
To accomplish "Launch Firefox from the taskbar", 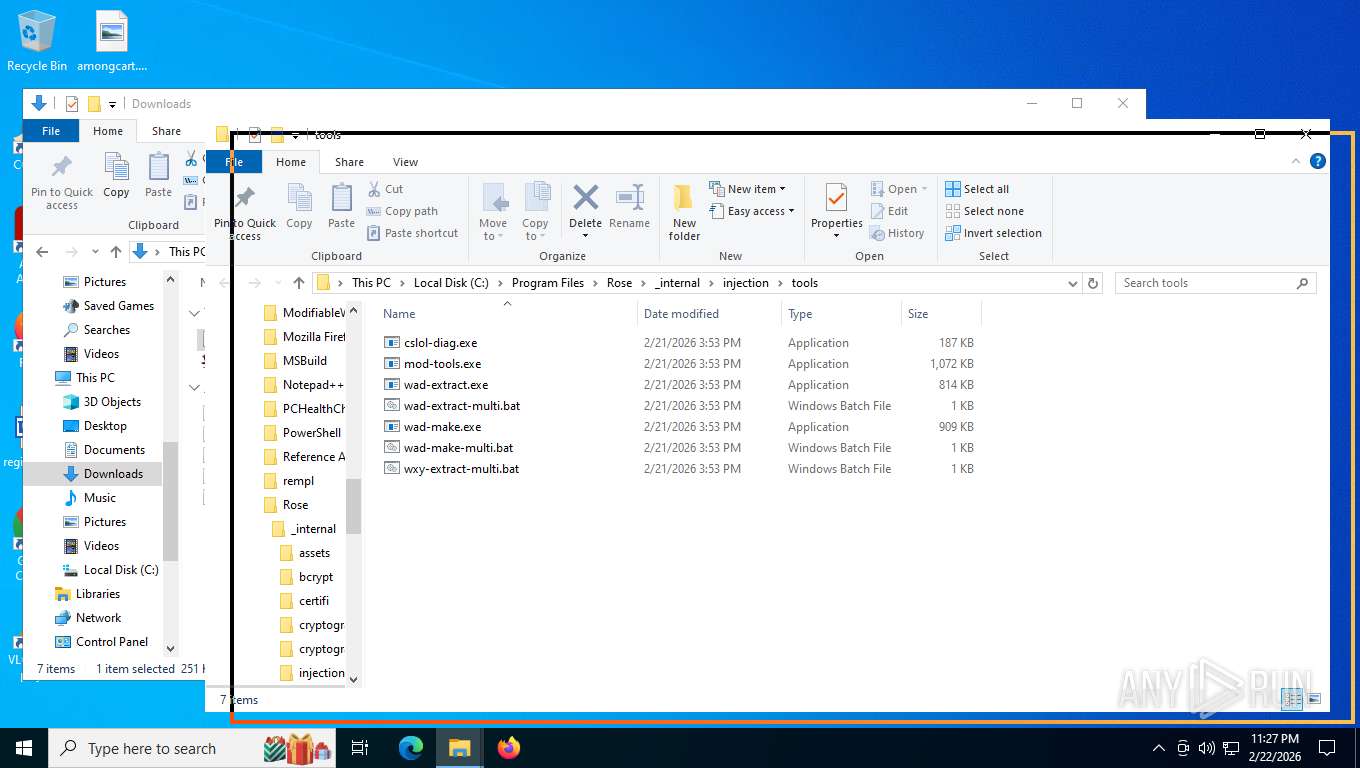I will point(509,748).
